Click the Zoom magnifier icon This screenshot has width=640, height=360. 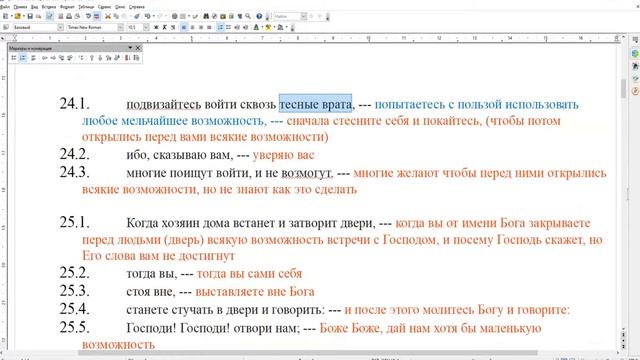pos(248,16)
